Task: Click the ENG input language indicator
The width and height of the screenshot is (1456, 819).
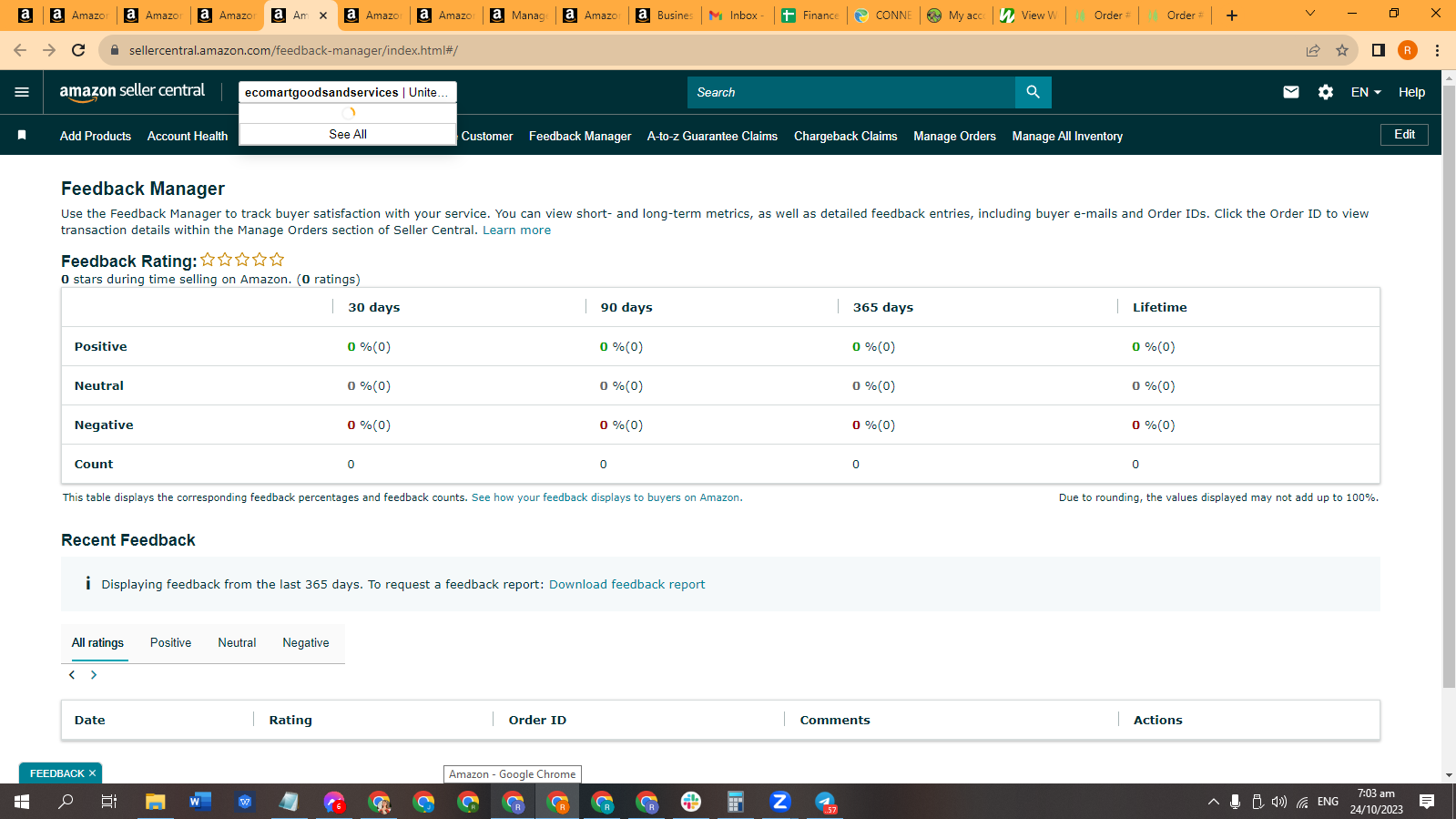Action: tap(1328, 802)
